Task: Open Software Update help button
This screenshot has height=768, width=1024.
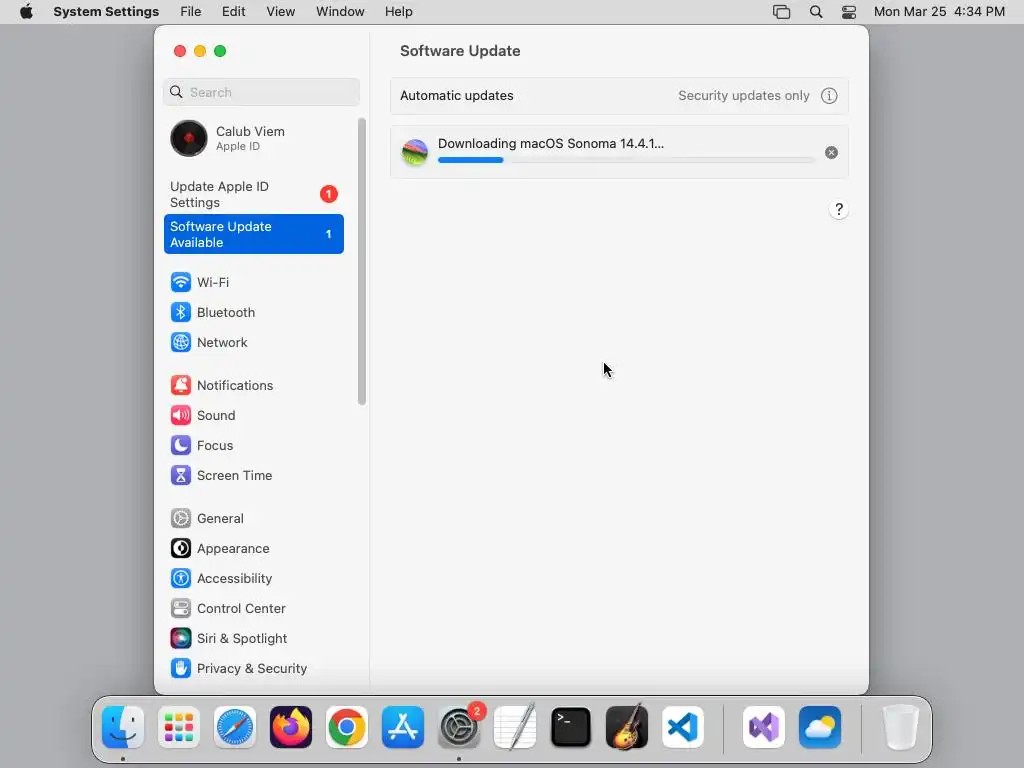Action: click(839, 210)
